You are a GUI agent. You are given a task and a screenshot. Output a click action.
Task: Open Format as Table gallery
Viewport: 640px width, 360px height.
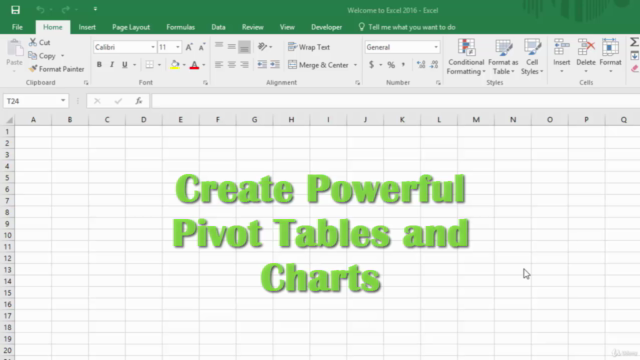point(503,57)
